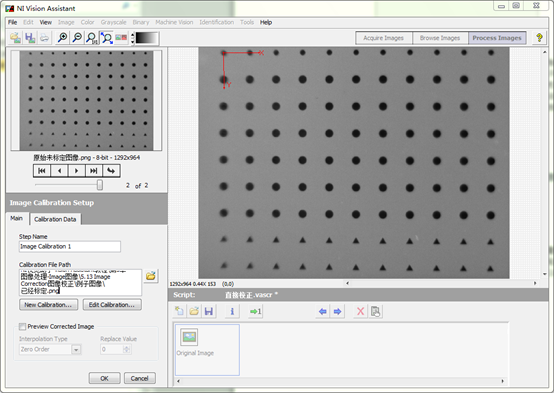The width and height of the screenshot is (554, 393).
Task: Browse for calibration file with folder icon
Action: pos(151,276)
